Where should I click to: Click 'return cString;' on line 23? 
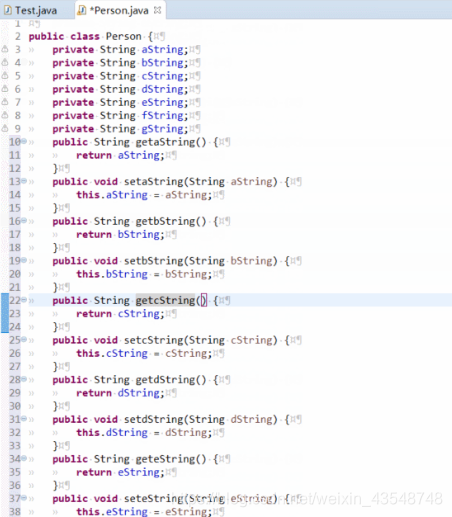[120, 314]
